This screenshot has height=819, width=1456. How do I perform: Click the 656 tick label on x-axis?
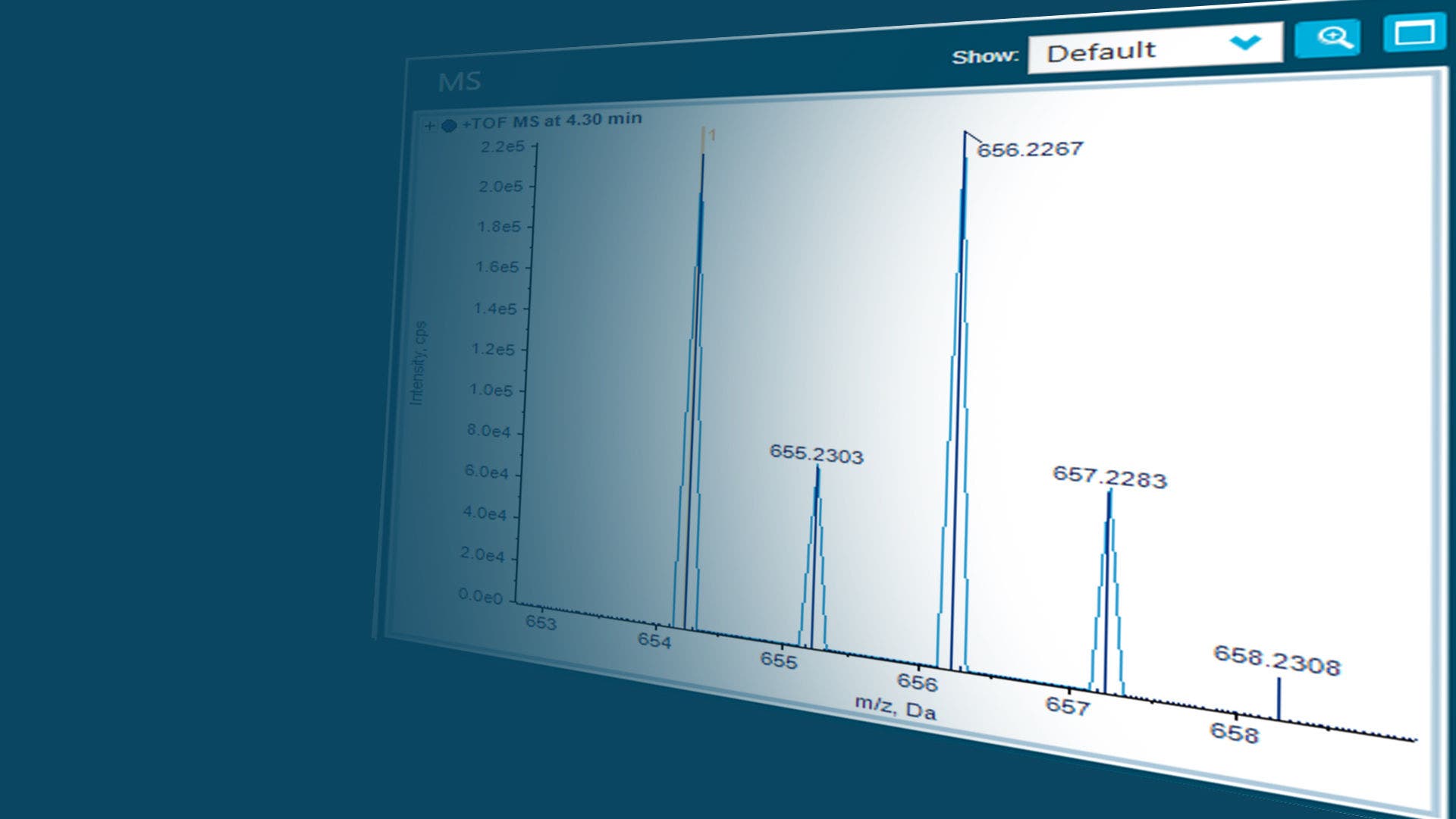[x=917, y=682]
